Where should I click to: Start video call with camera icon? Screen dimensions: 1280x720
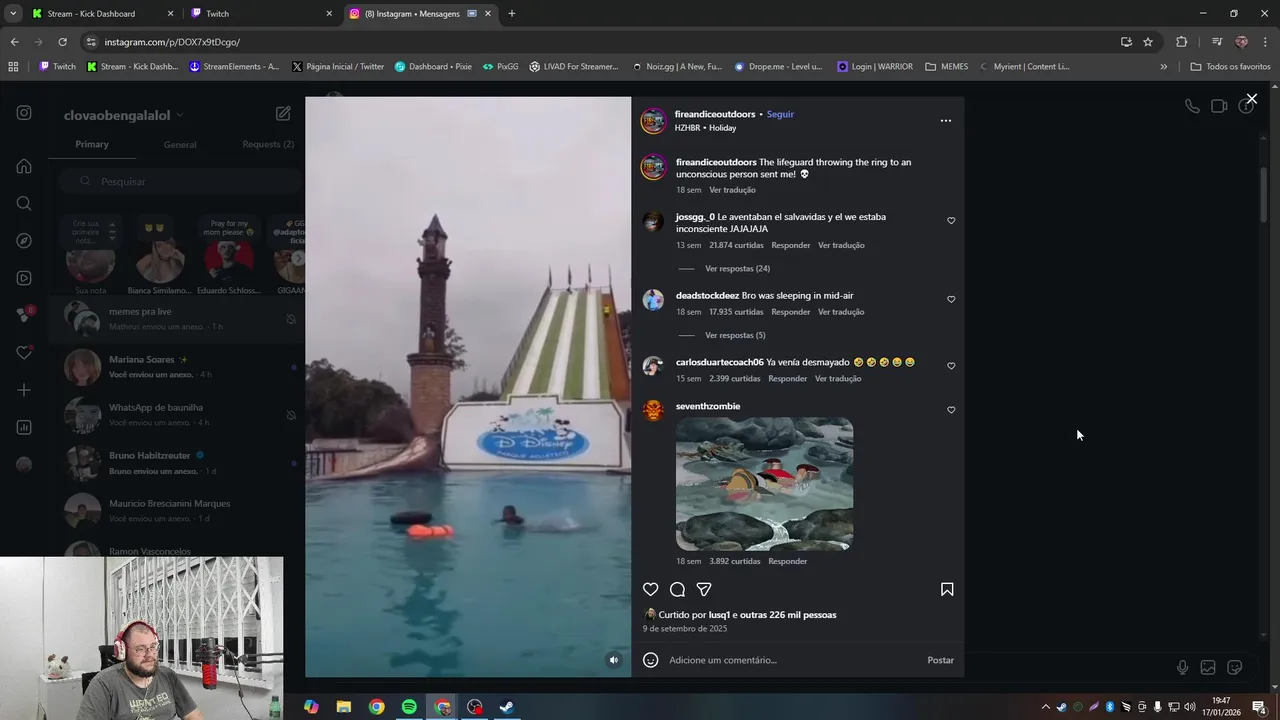pyautogui.click(x=1219, y=106)
